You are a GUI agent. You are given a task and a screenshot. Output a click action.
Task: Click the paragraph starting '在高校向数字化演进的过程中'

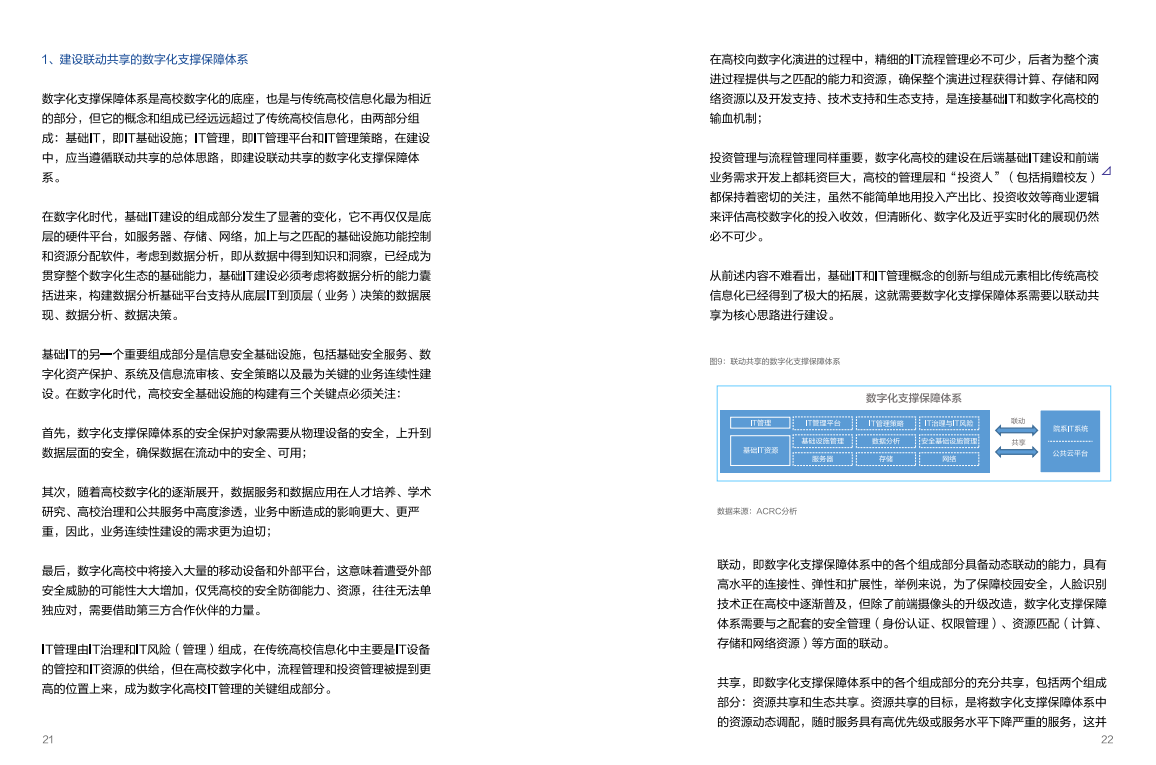(905, 89)
